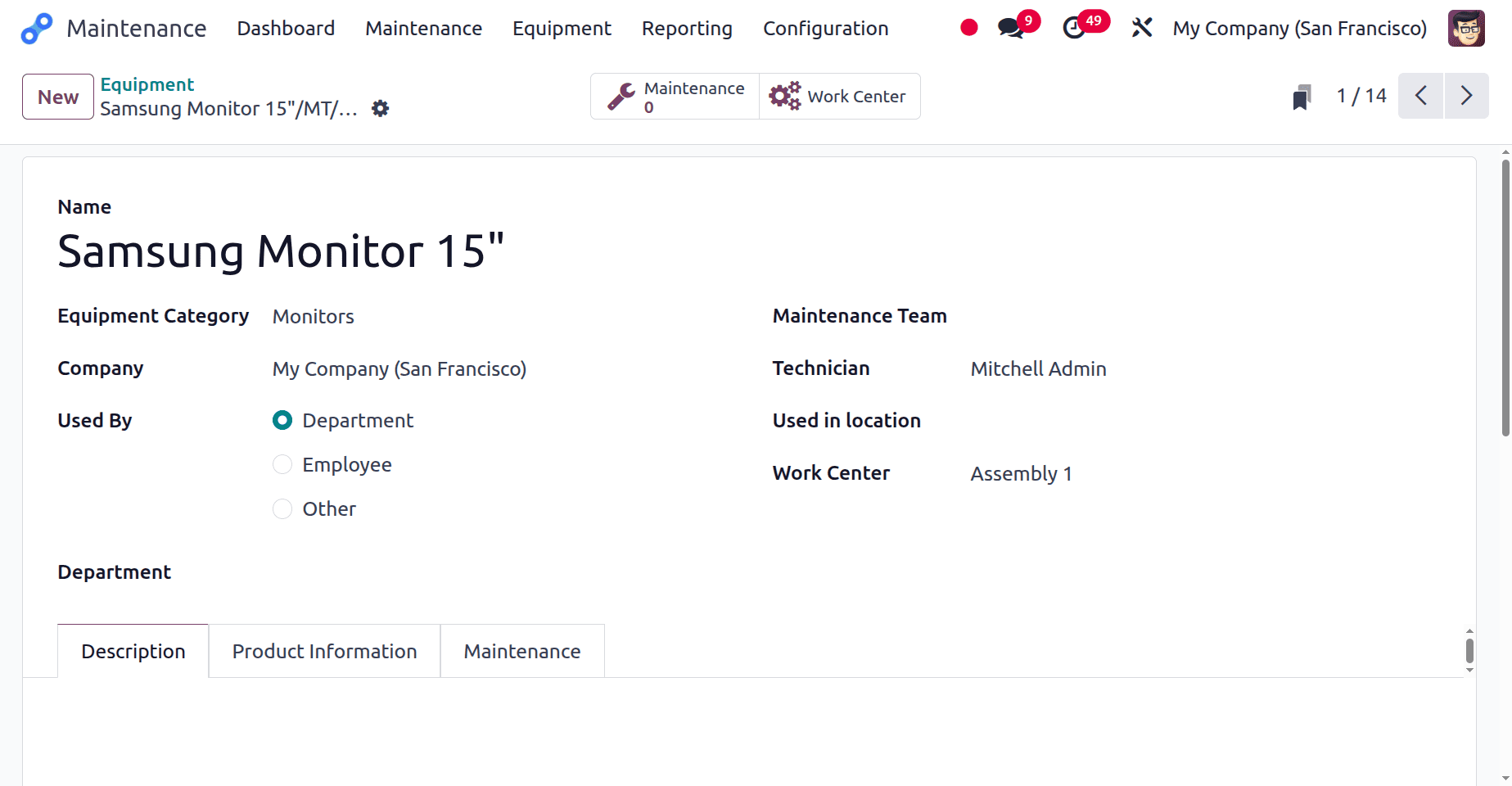The image size is (1512, 786).
Task: Select the Other radio option
Action: pyautogui.click(x=282, y=509)
